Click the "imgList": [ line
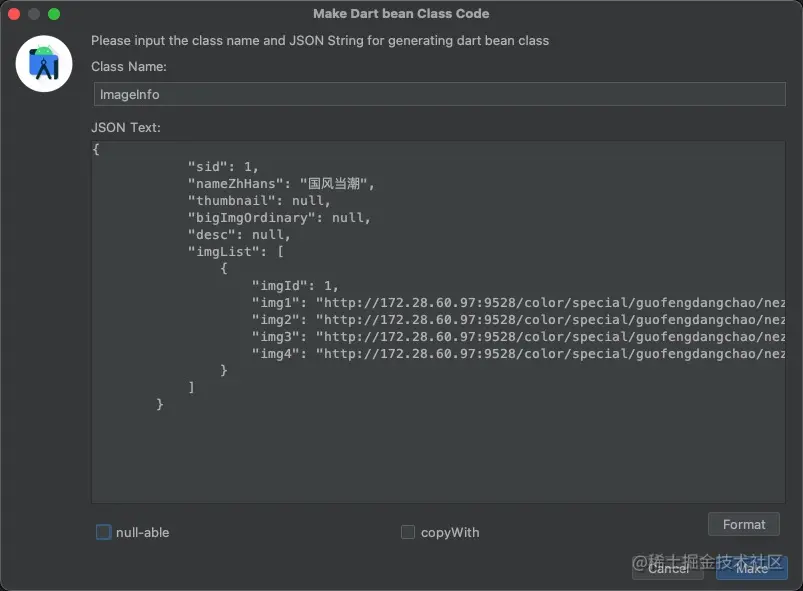 [x=236, y=251]
